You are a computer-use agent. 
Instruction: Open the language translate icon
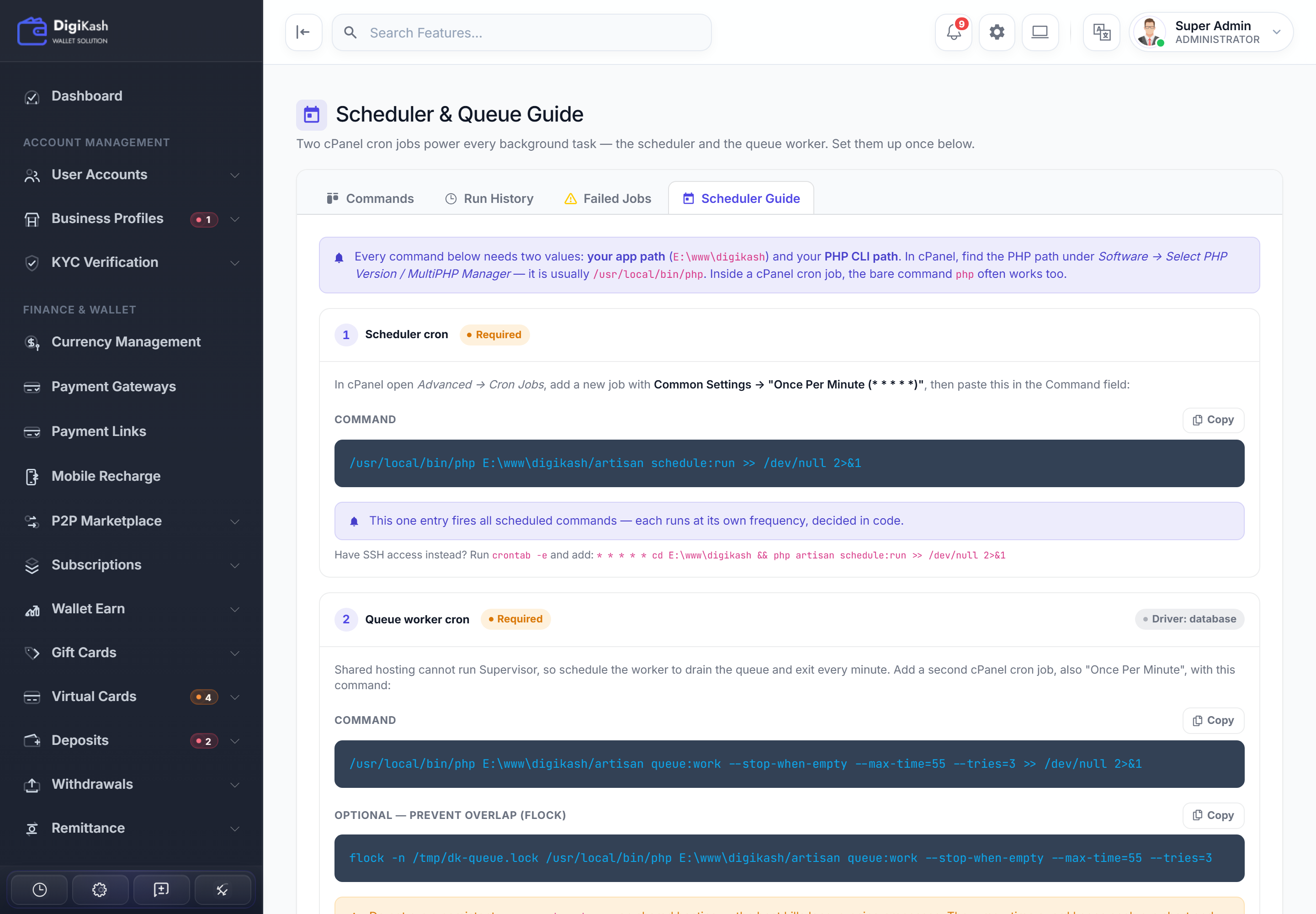[x=1101, y=32]
